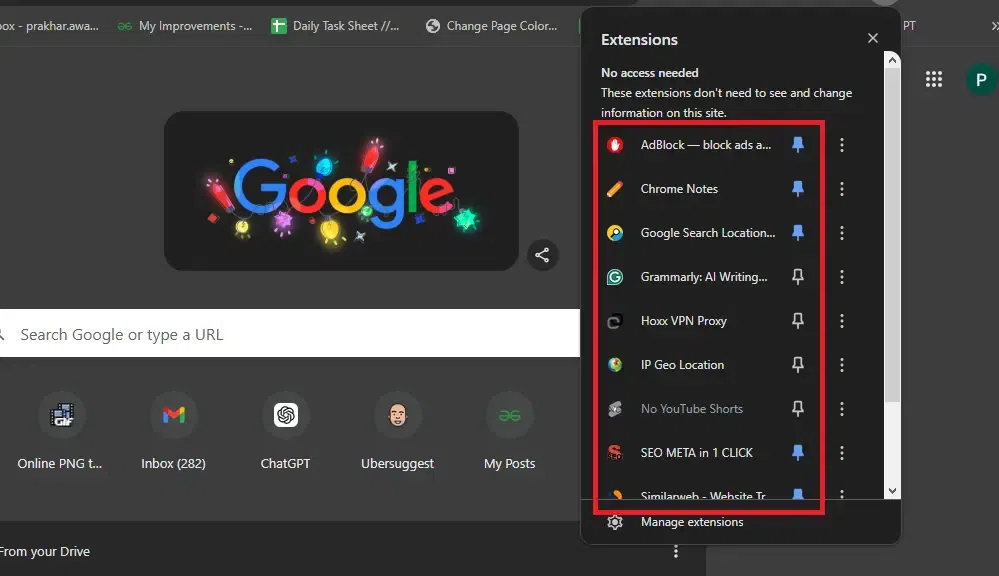Open the My Improvements bookmark

click(x=185, y=26)
